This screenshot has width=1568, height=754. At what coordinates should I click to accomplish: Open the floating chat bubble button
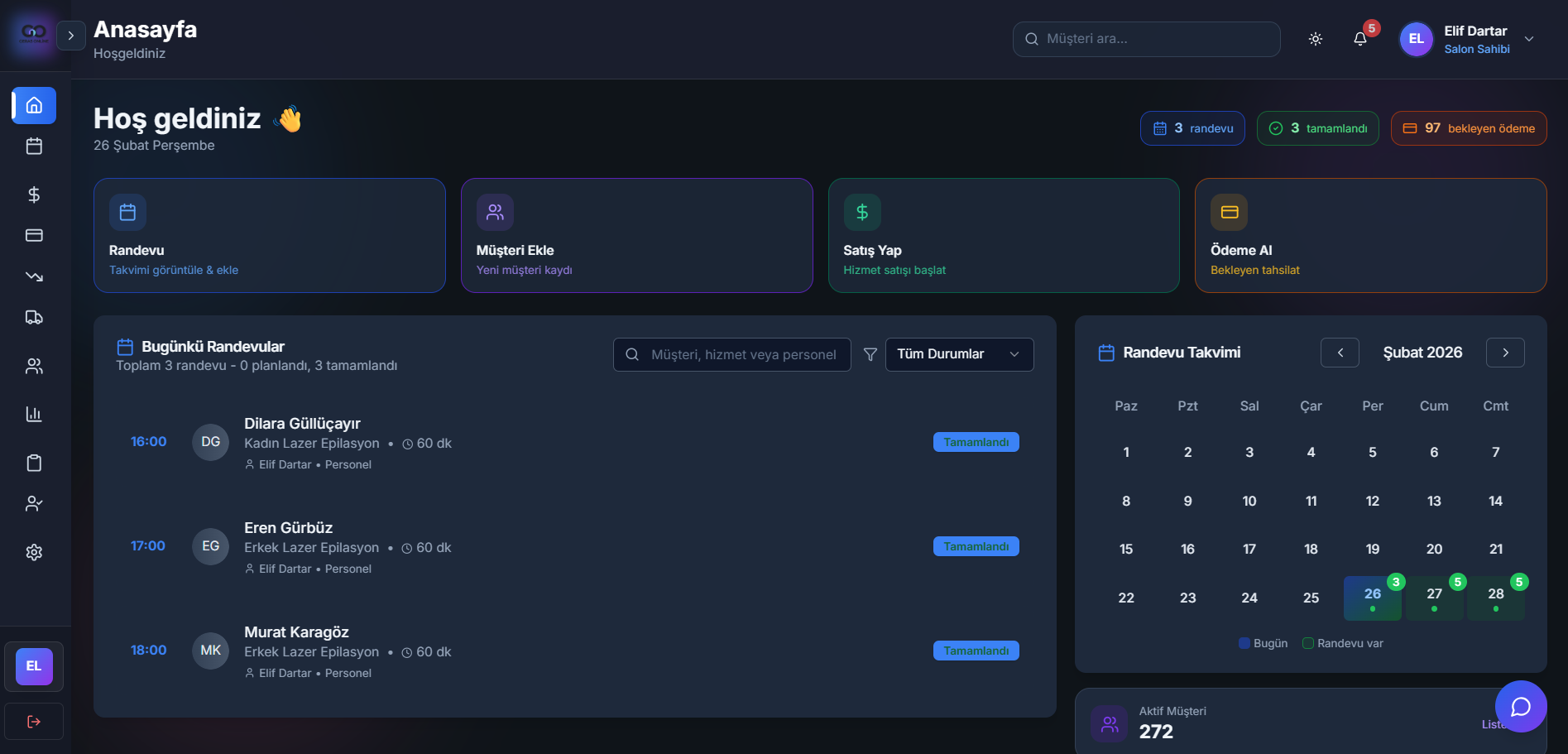point(1520,706)
